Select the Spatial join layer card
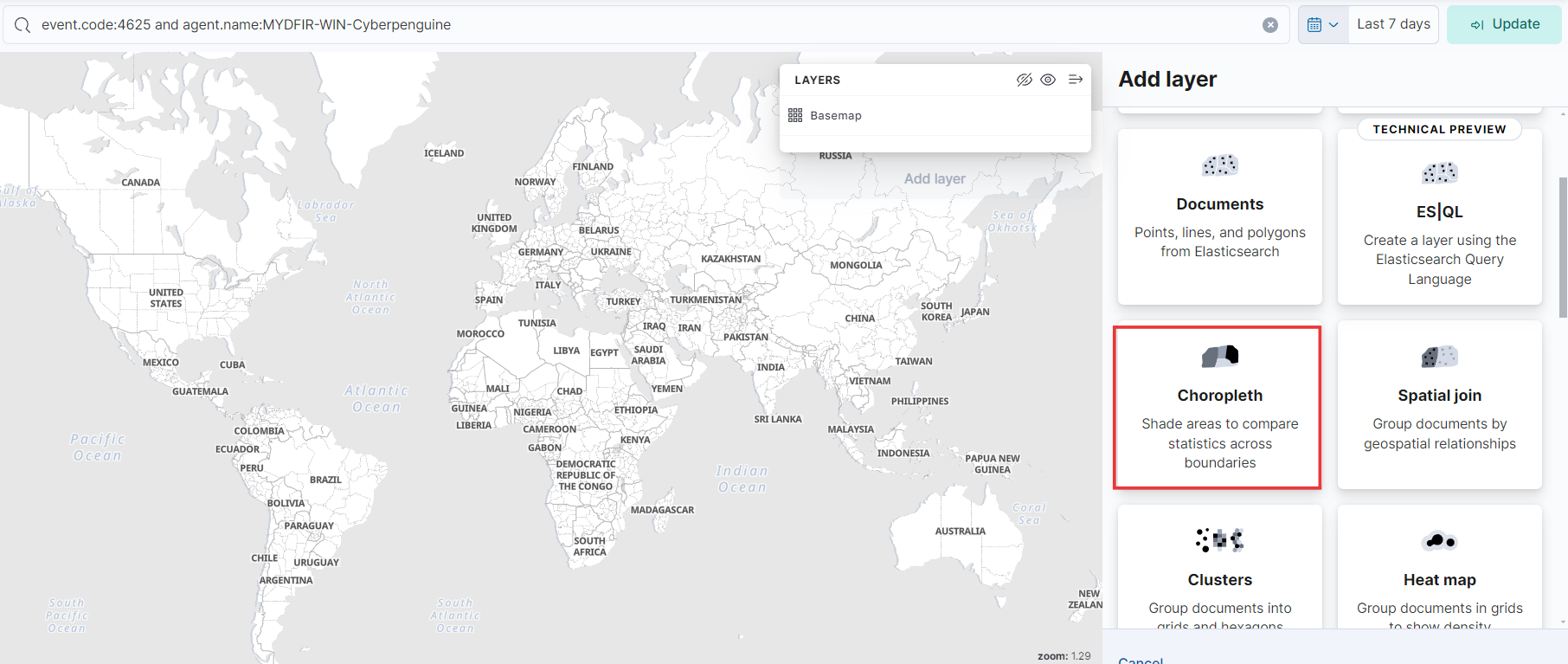The image size is (1568, 664). (1440, 404)
